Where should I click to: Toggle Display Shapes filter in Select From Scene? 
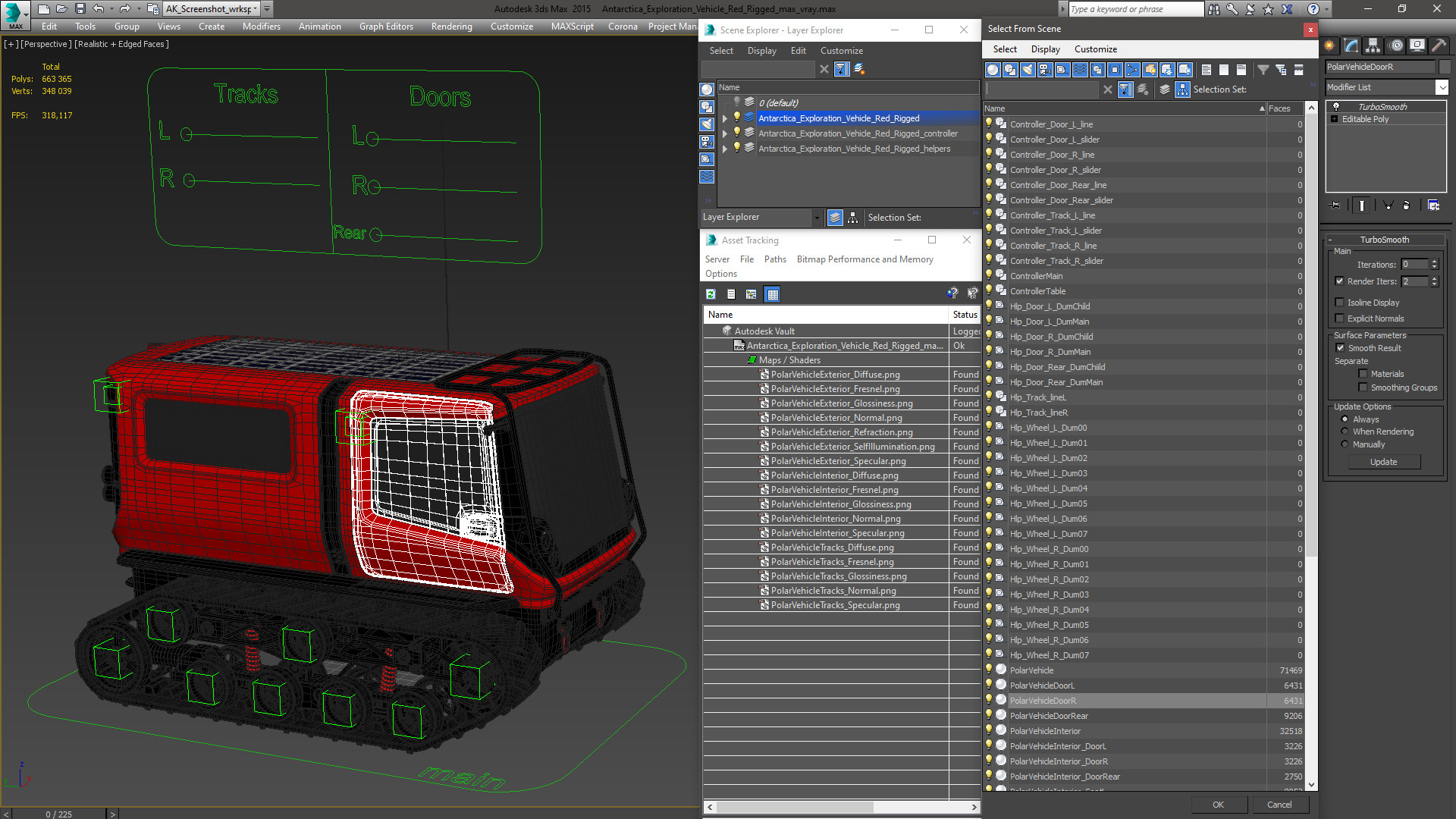point(1010,70)
